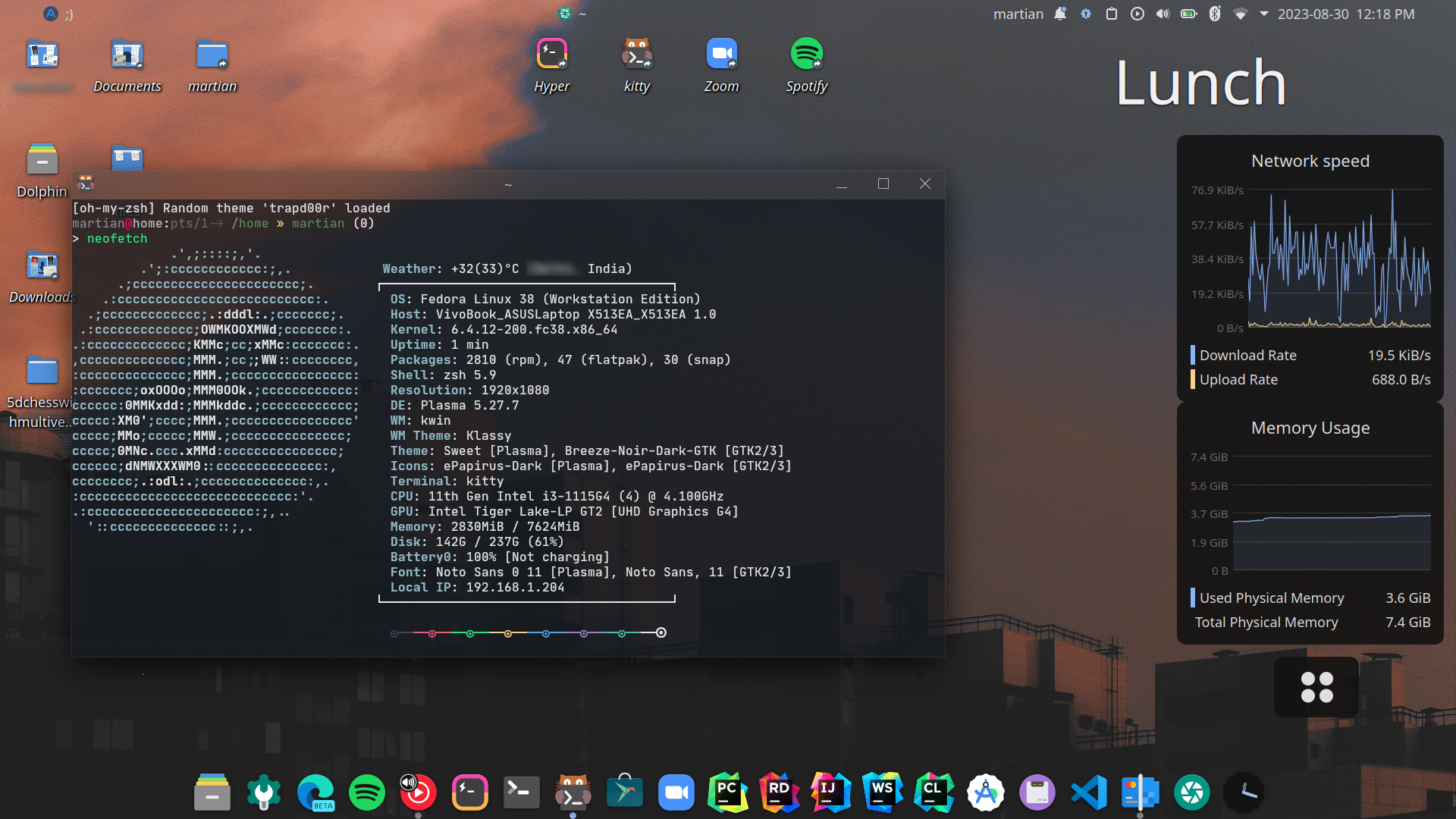The image size is (1456, 819).
Task: Launch PyCharm from the dock
Action: [x=727, y=792]
